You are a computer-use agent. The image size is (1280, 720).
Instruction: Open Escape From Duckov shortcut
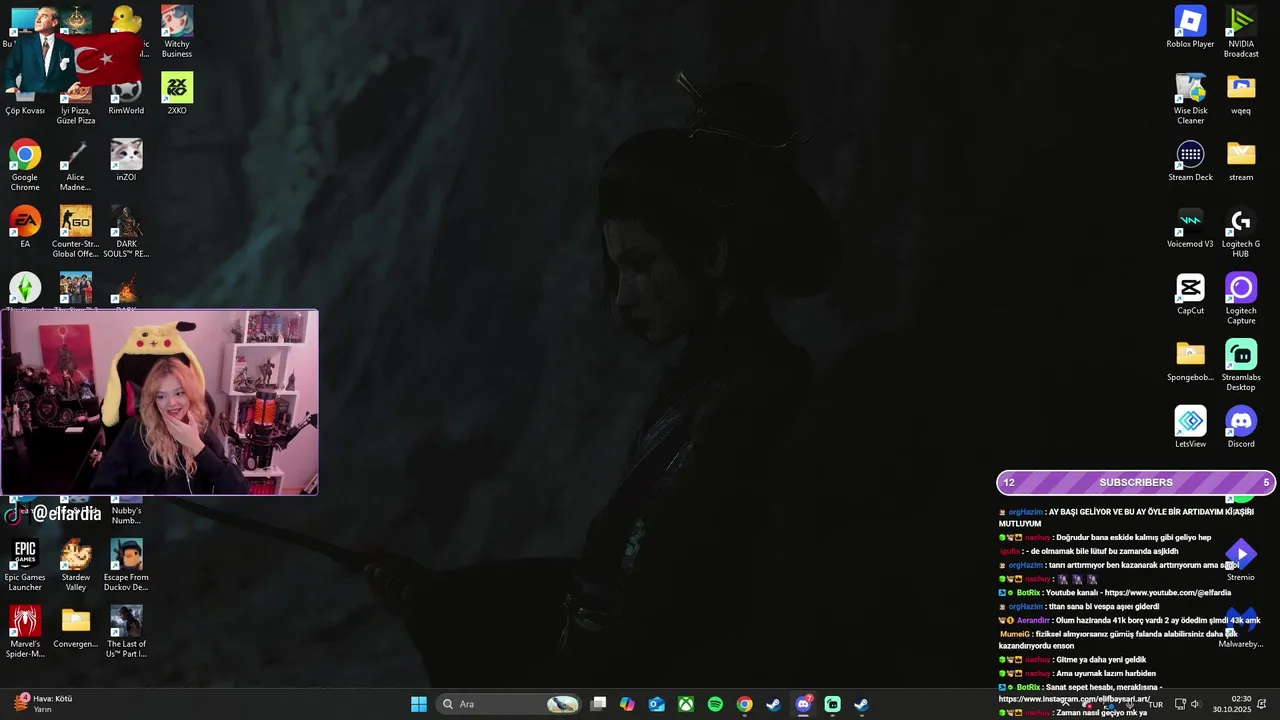[x=126, y=565]
